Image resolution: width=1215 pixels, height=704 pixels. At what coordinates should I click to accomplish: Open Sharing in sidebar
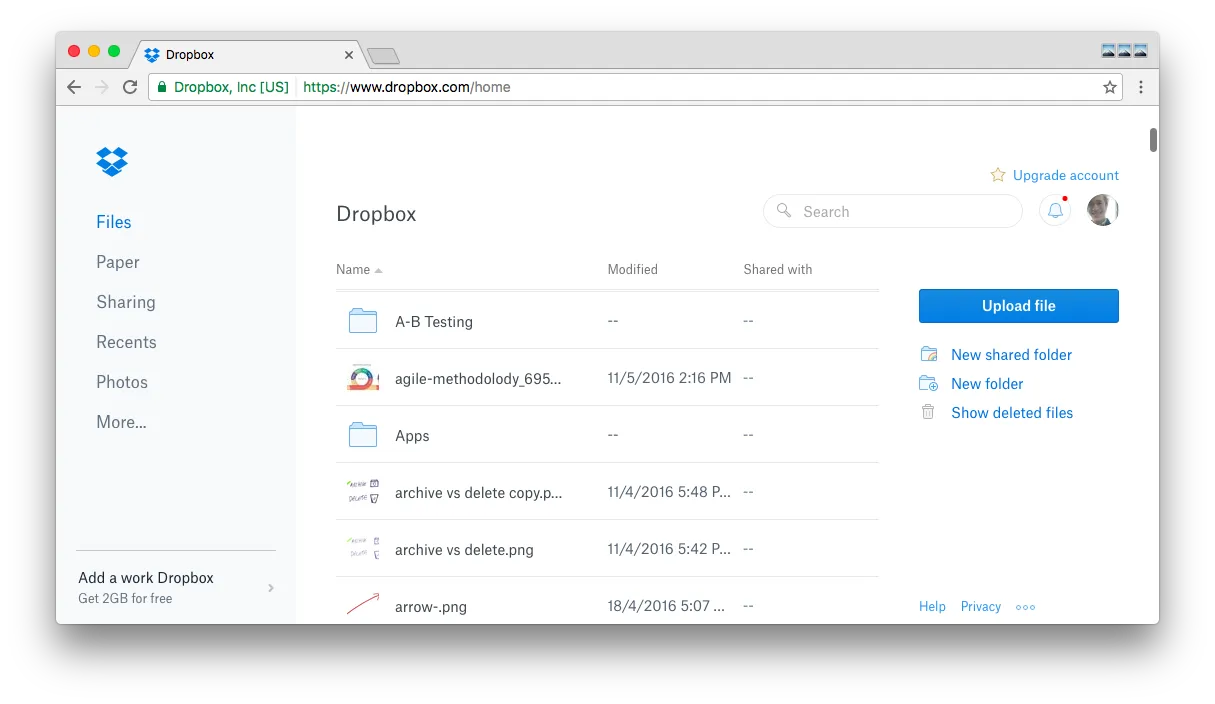(126, 302)
